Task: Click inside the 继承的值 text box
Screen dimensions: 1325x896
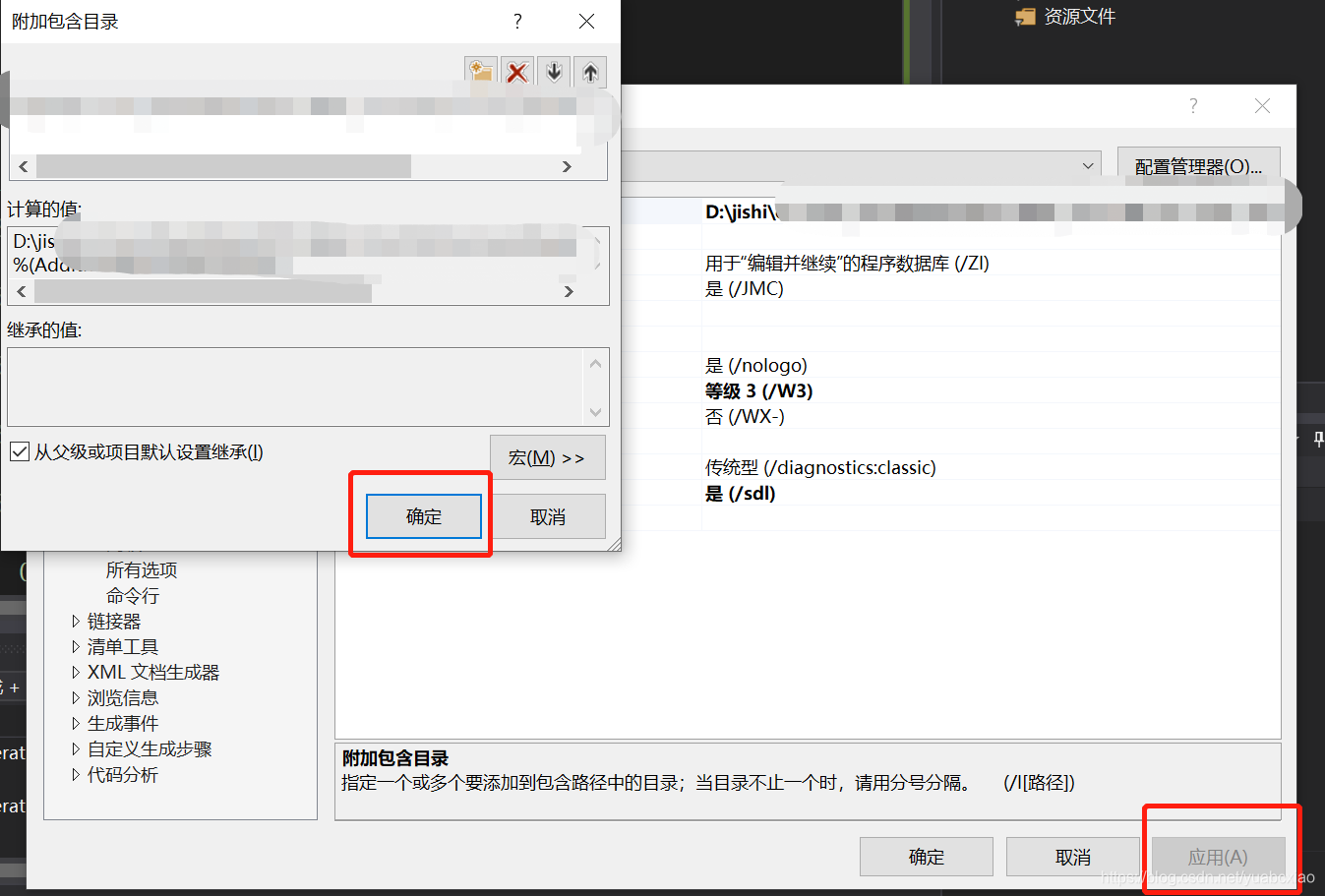Action: click(296, 388)
